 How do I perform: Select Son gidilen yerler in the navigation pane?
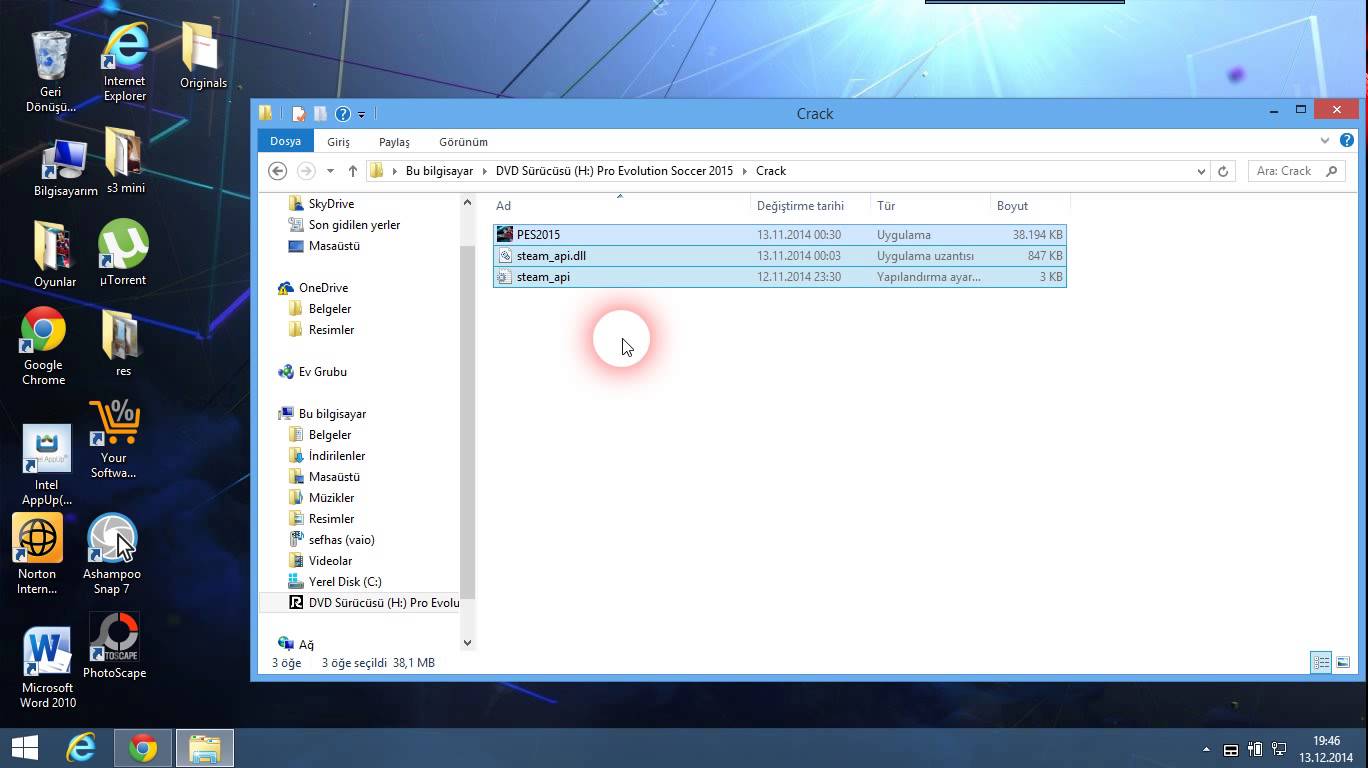coord(354,225)
